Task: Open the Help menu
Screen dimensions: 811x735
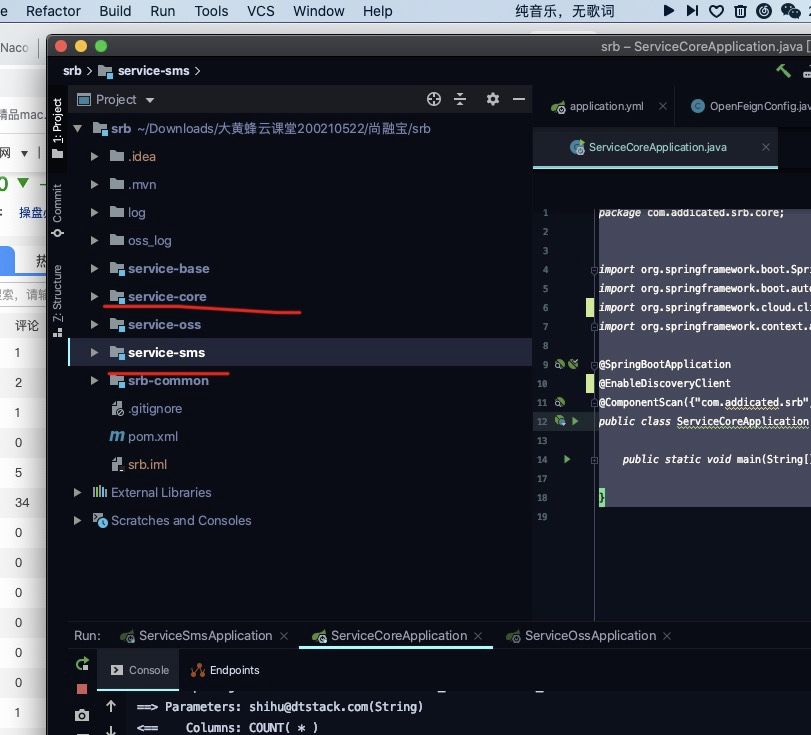Action: tap(378, 11)
